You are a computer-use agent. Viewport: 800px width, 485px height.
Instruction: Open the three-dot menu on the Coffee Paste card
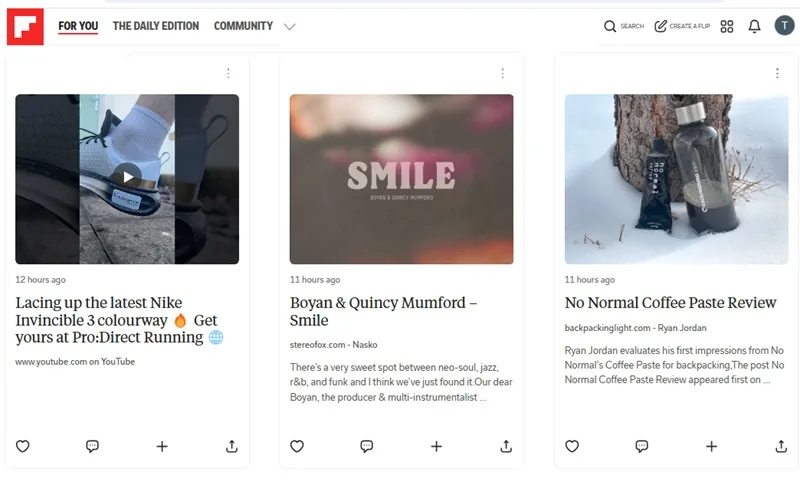(778, 73)
